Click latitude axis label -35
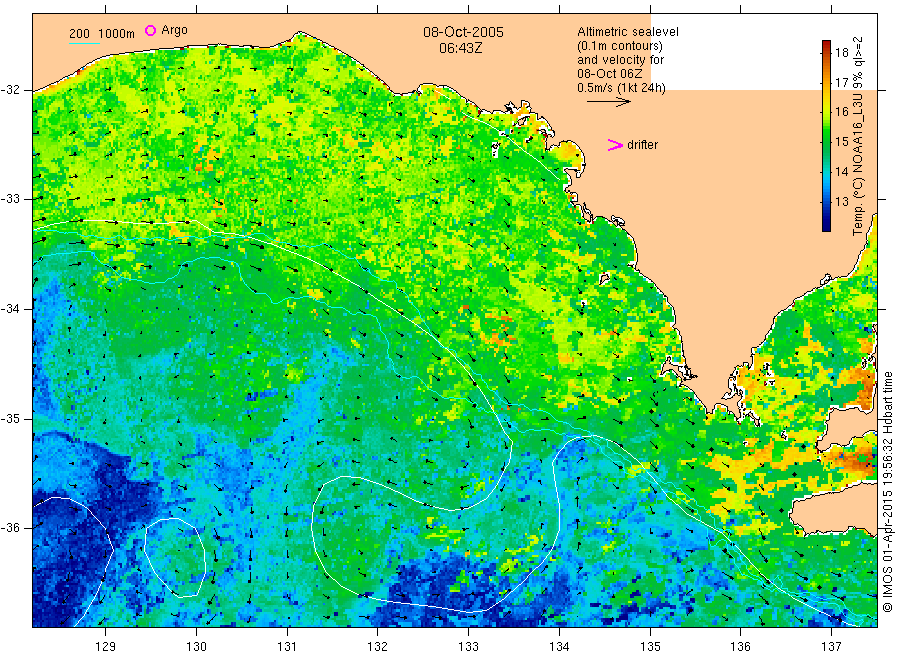900x660 pixels. pos(10,419)
